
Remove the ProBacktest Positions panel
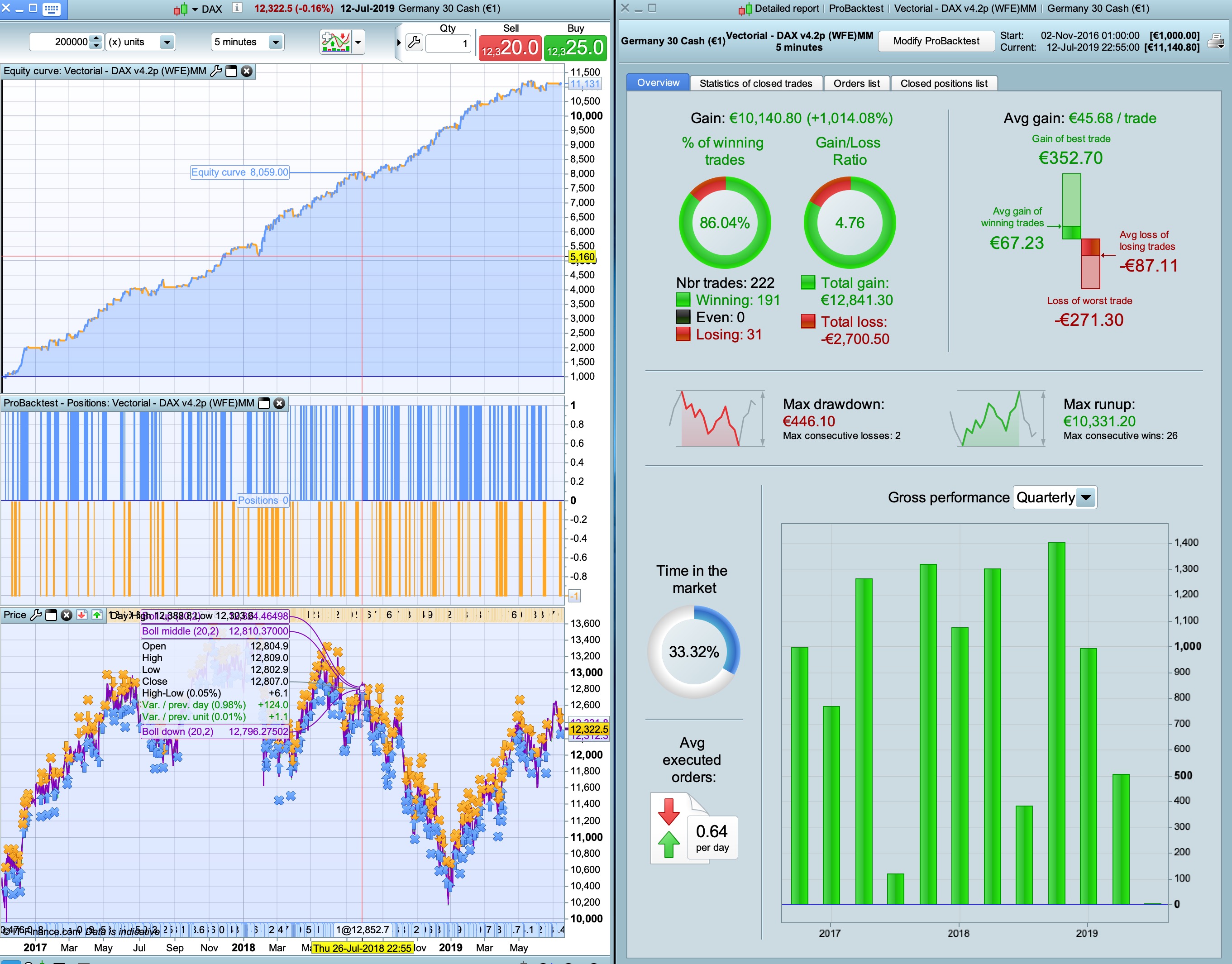point(279,404)
